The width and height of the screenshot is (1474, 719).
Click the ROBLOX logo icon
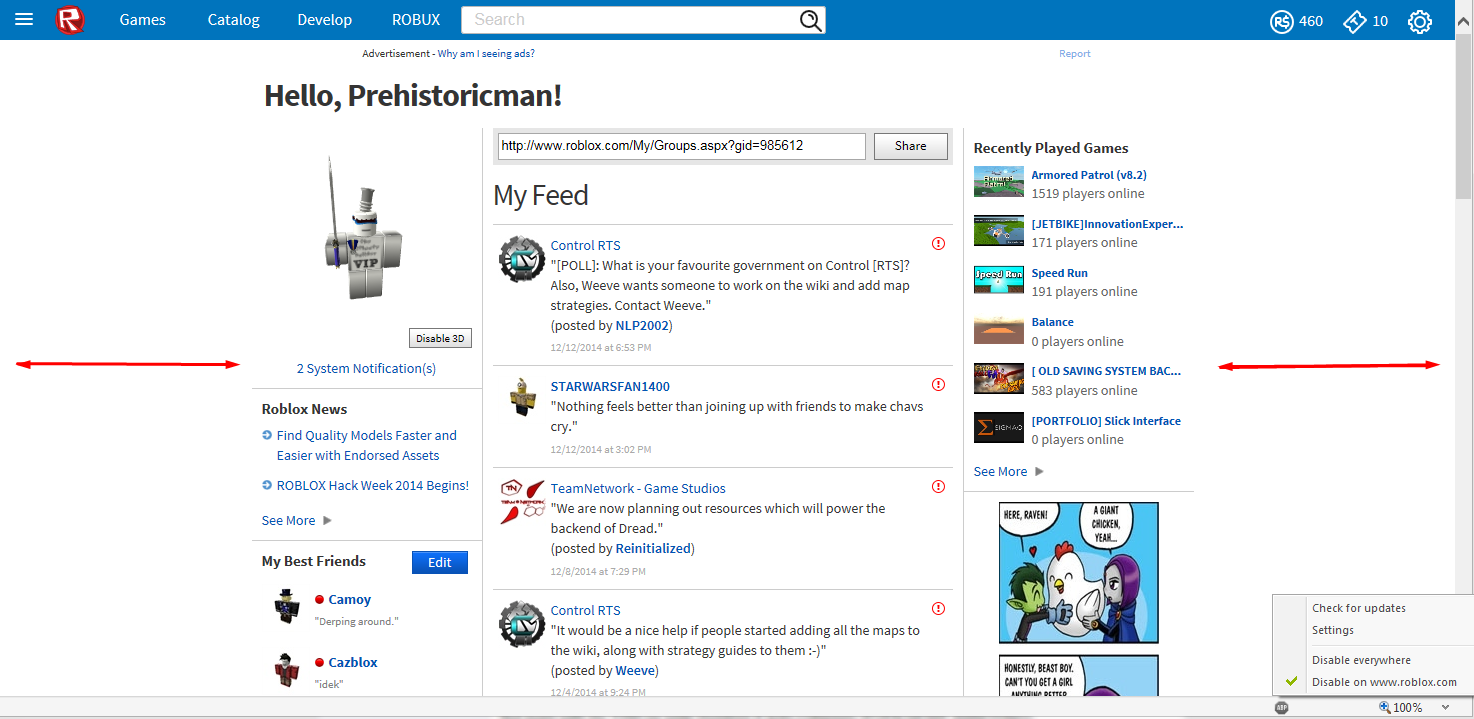(70, 20)
